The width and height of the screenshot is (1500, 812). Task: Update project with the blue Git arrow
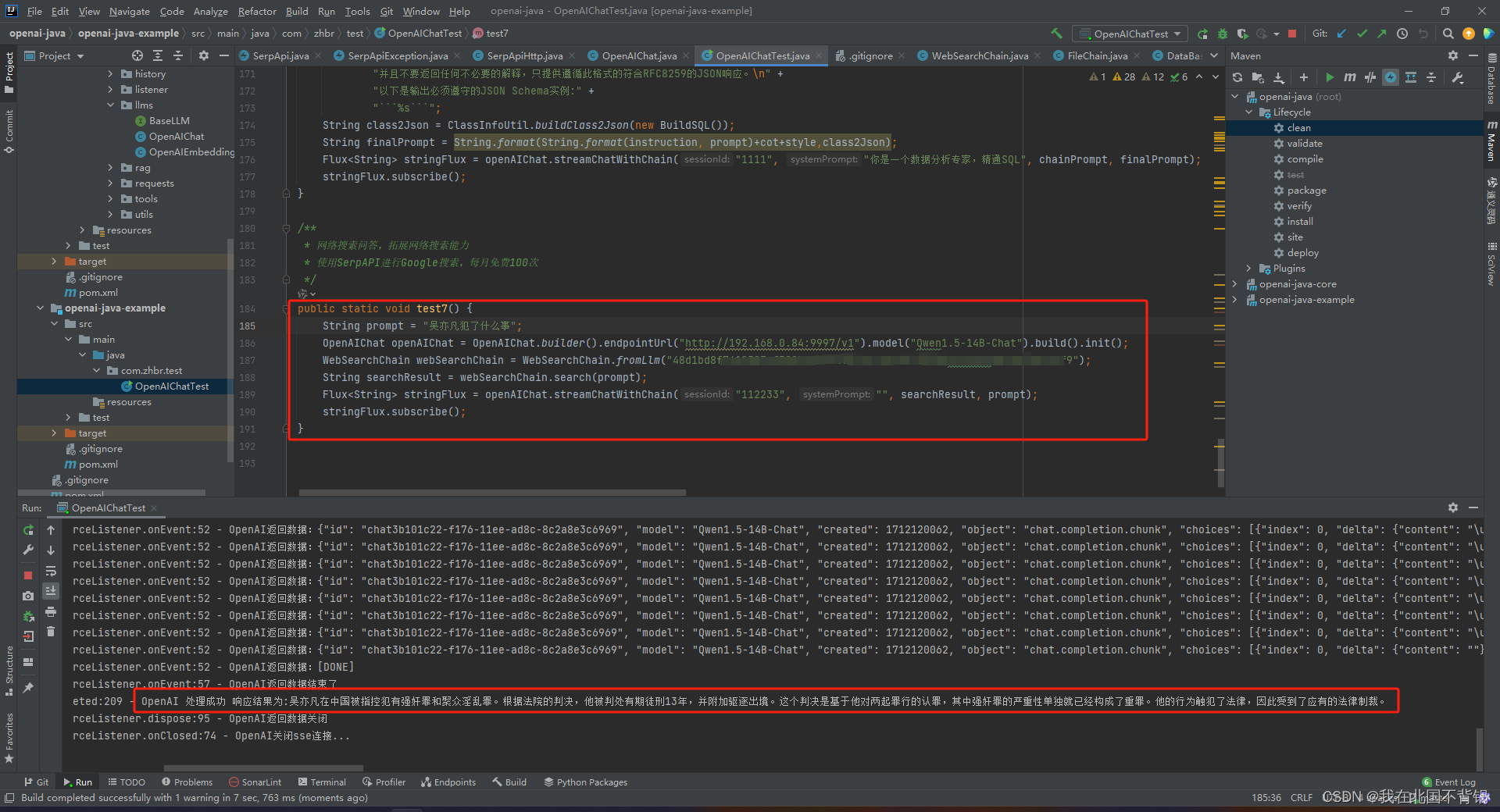[x=1341, y=34]
